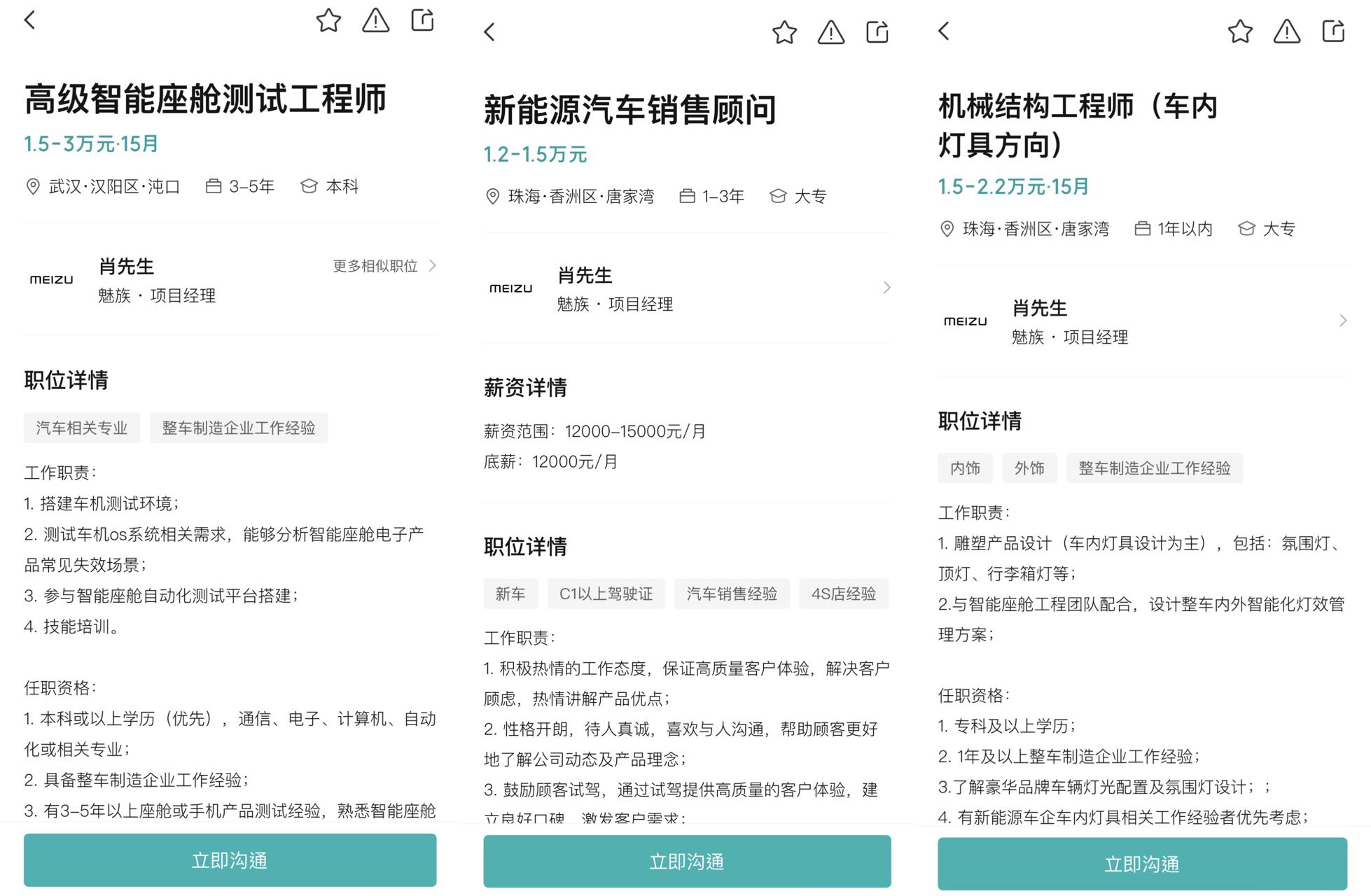The height and width of the screenshot is (896, 1371).
Task: Favorite the 高级智能座舱测试工程师 job with the star icon
Action: [x=329, y=20]
